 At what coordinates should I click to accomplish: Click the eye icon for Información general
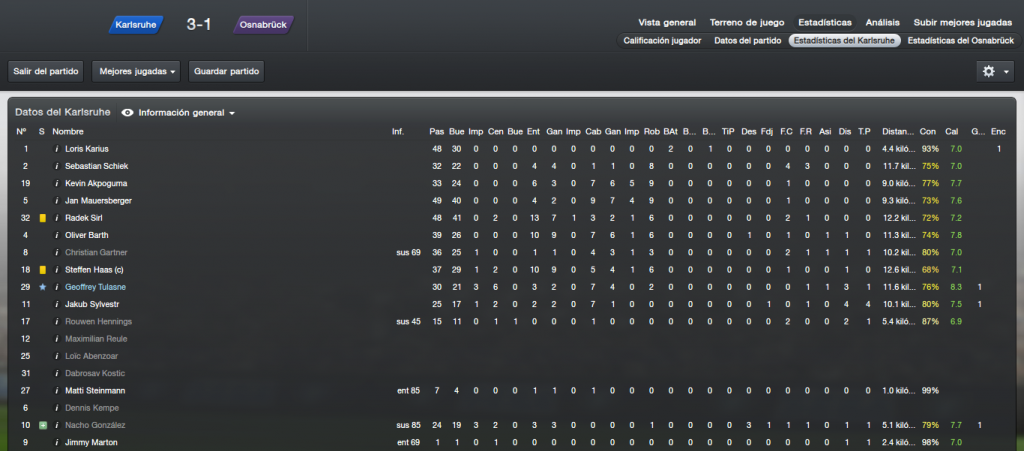click(x=127, y=113)
